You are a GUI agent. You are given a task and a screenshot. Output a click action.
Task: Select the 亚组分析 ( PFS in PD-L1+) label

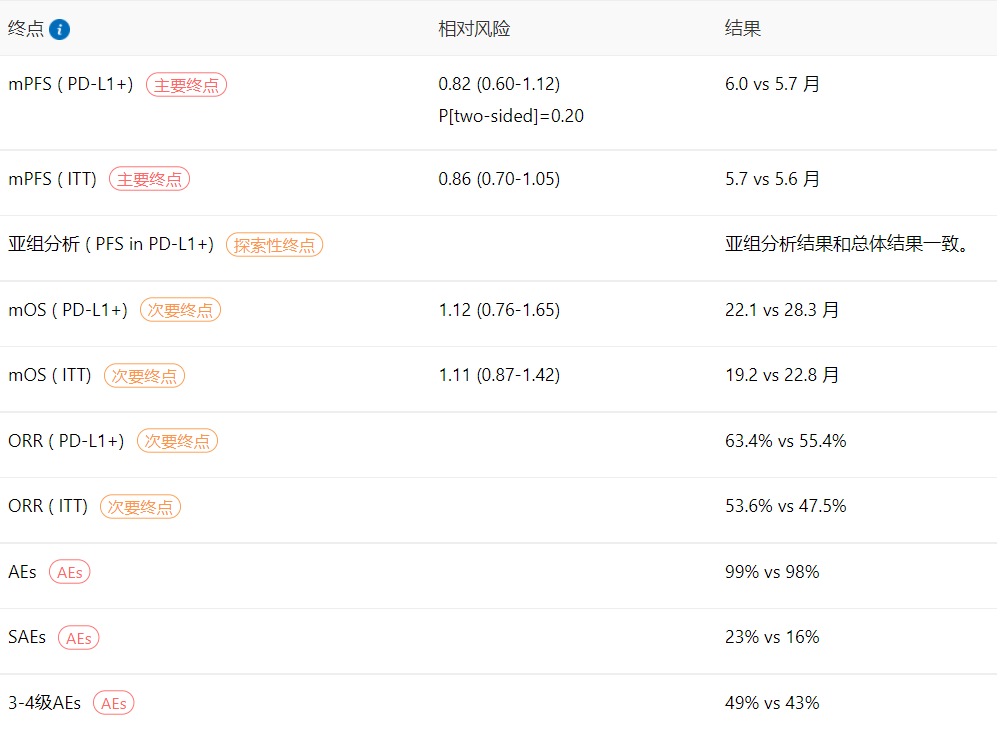tap(111, 244)
